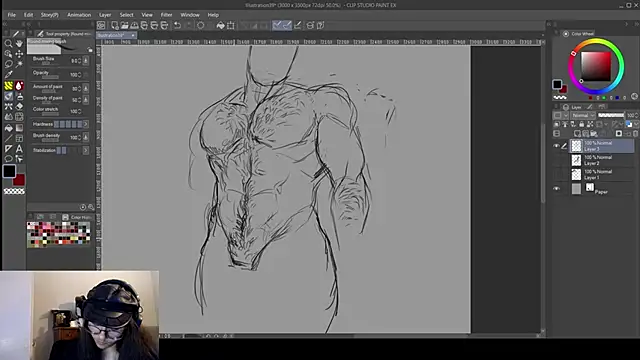
Task: Open the Window menu
Action: (190, 15)
